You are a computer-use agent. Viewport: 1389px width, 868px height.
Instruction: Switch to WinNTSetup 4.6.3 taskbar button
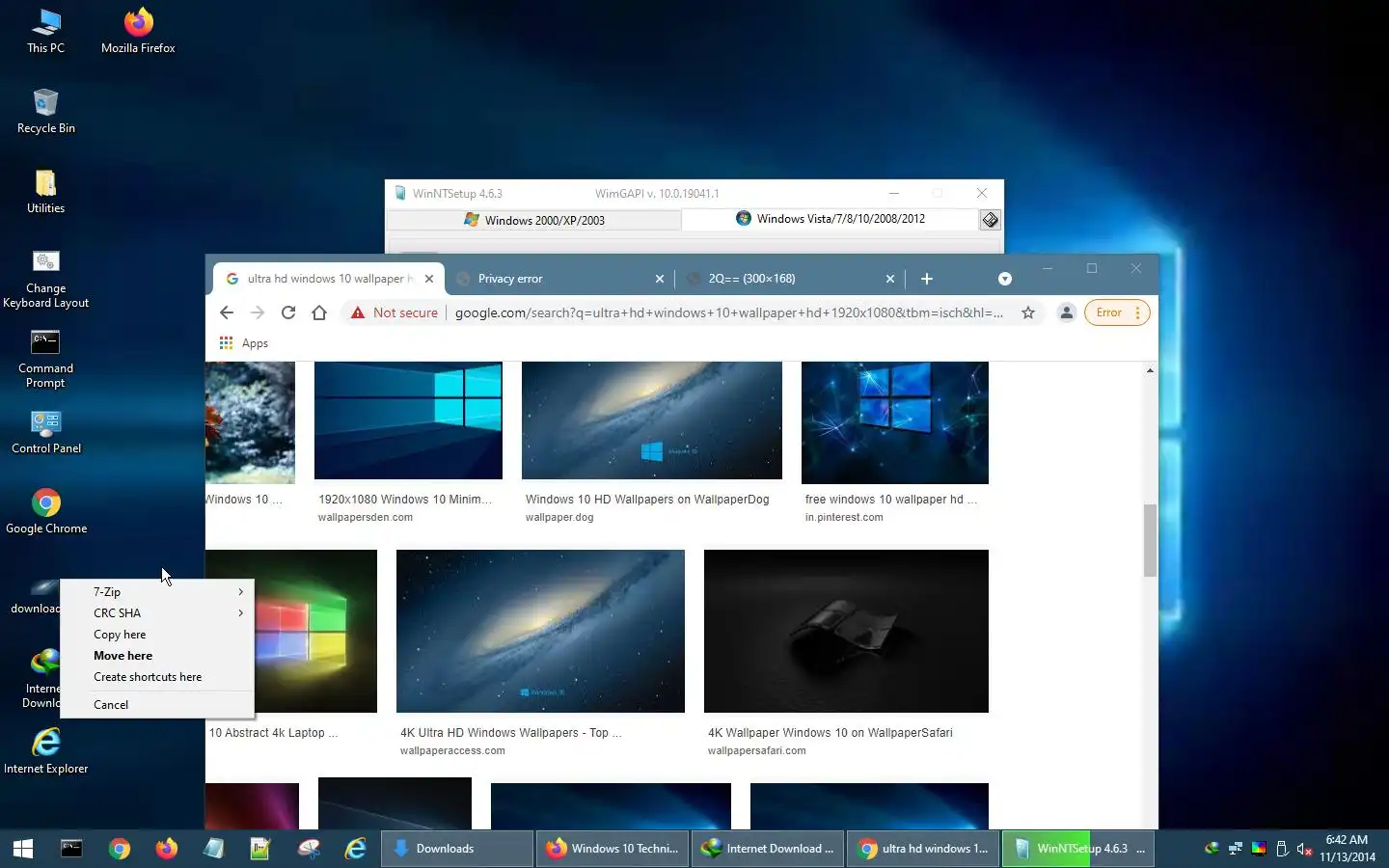tap(1078, 849)
